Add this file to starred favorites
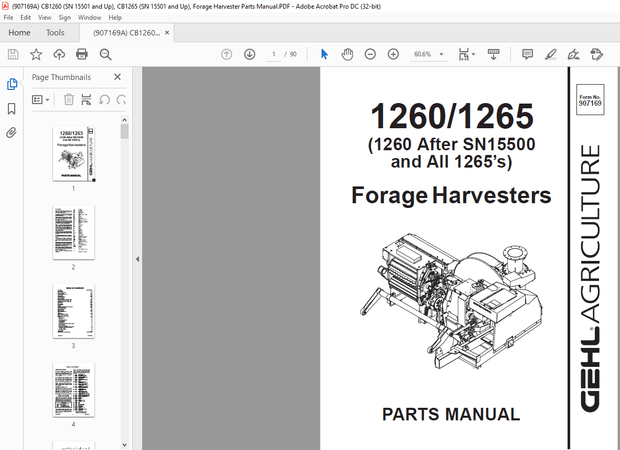Viewport: 620px width, 450px height. click(x=36, y=54)
